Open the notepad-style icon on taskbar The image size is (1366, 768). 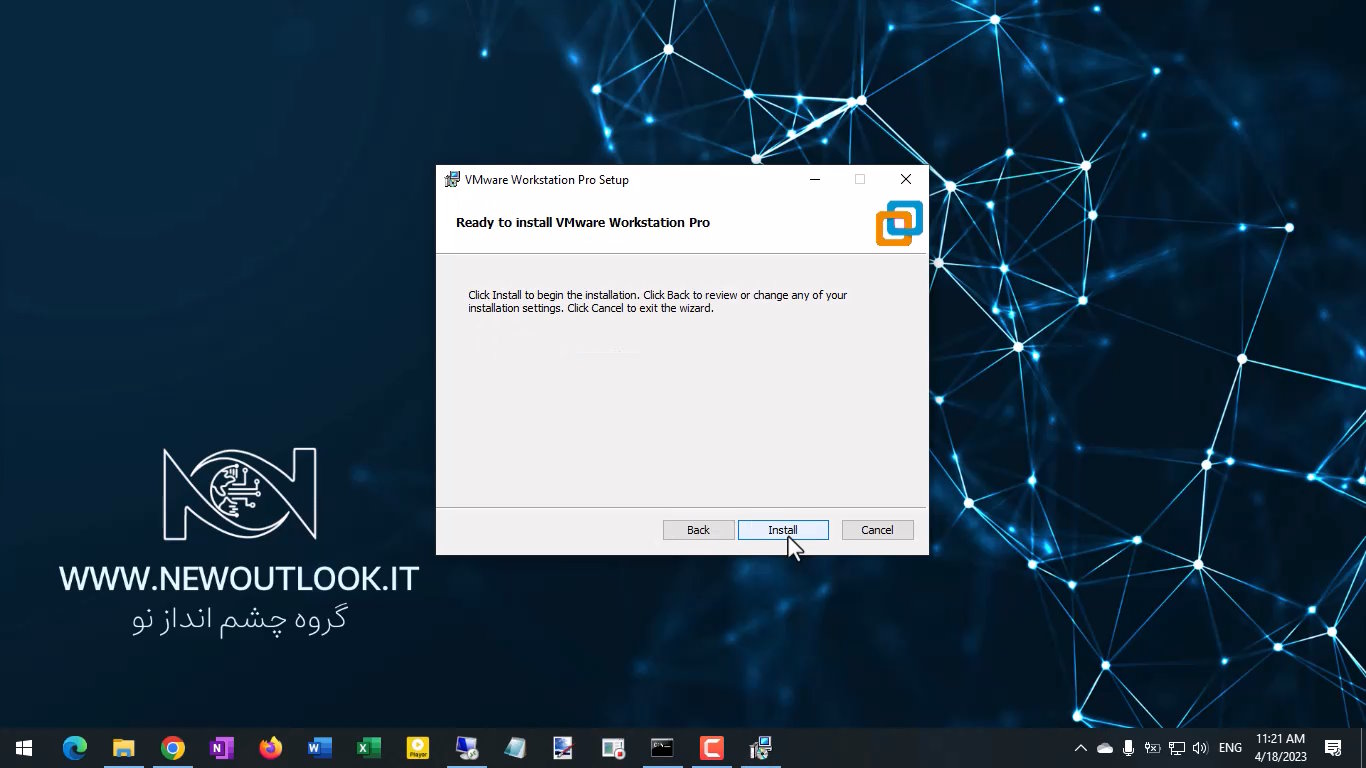515,748
